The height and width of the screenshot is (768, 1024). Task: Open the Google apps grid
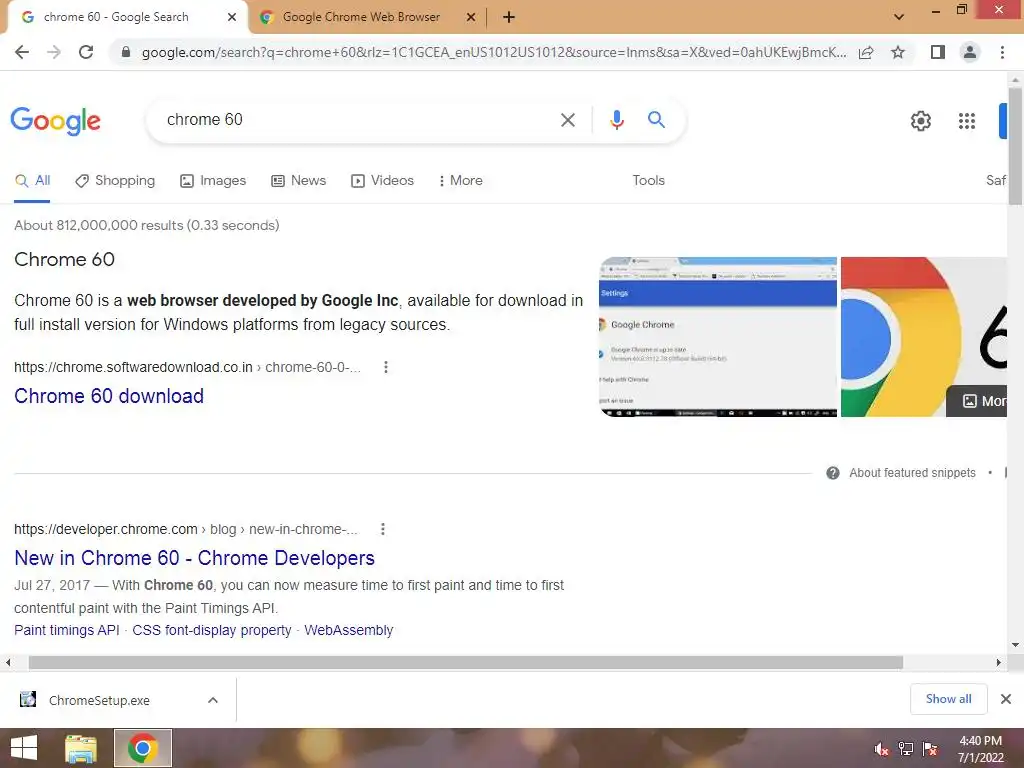967,121
